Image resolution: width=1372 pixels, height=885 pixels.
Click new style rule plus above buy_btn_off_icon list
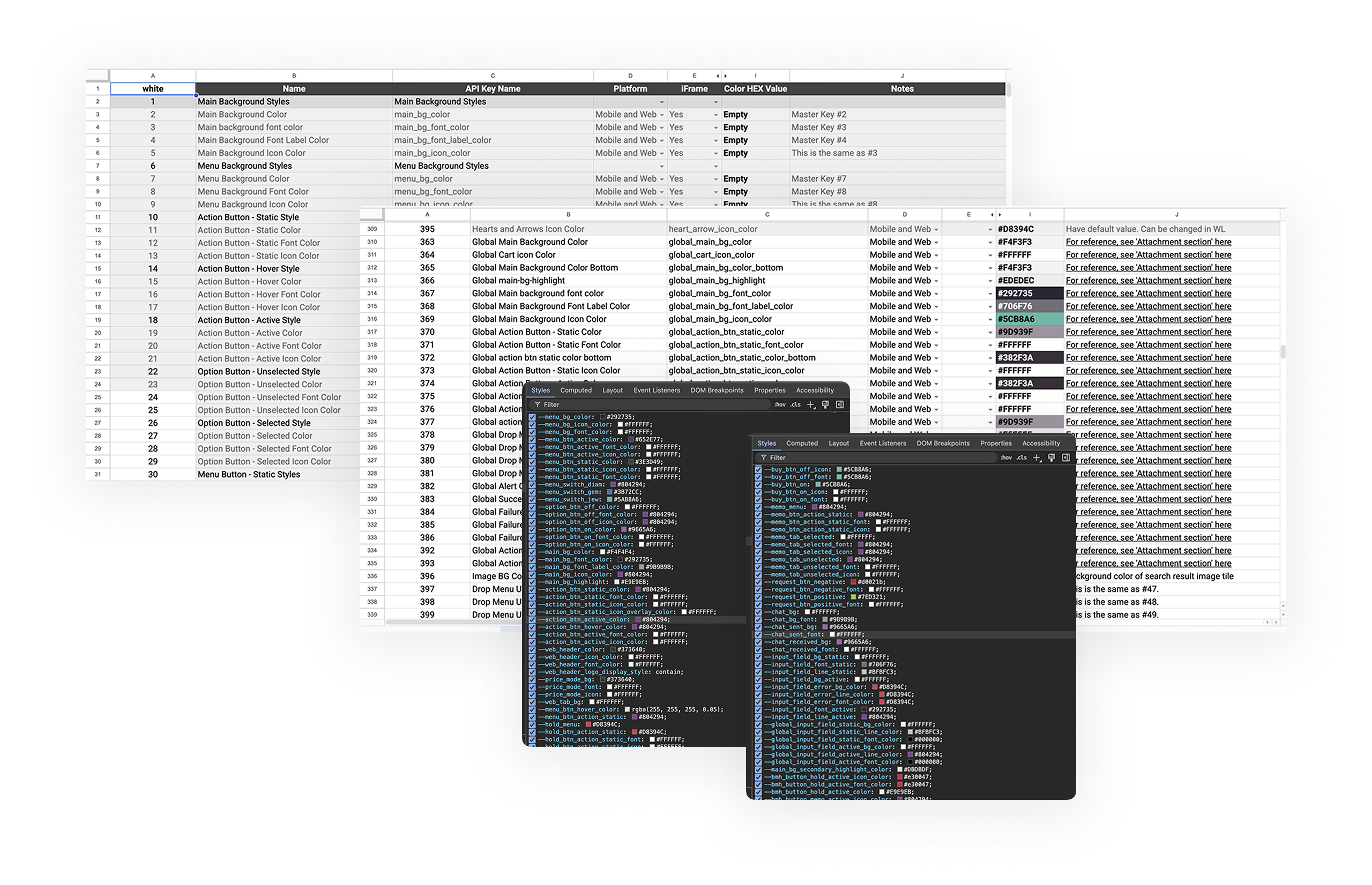click(1037, 457)
